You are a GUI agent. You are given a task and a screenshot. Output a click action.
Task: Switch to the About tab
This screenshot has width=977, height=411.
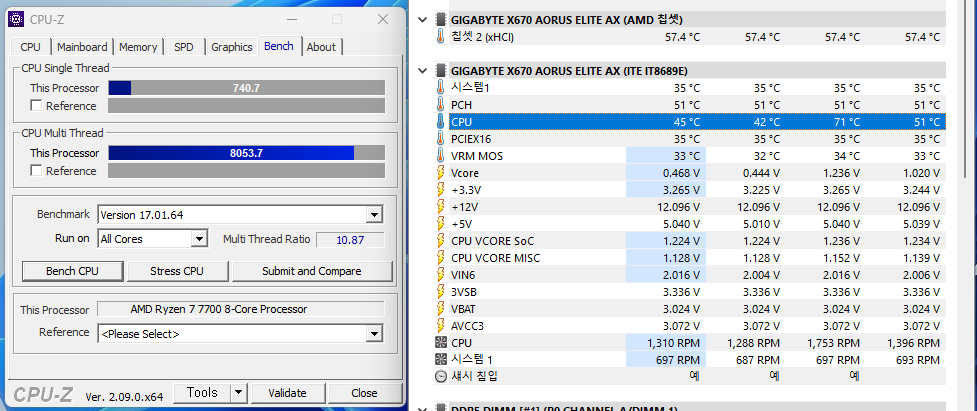pyautogui.click(x=322, y=47)
